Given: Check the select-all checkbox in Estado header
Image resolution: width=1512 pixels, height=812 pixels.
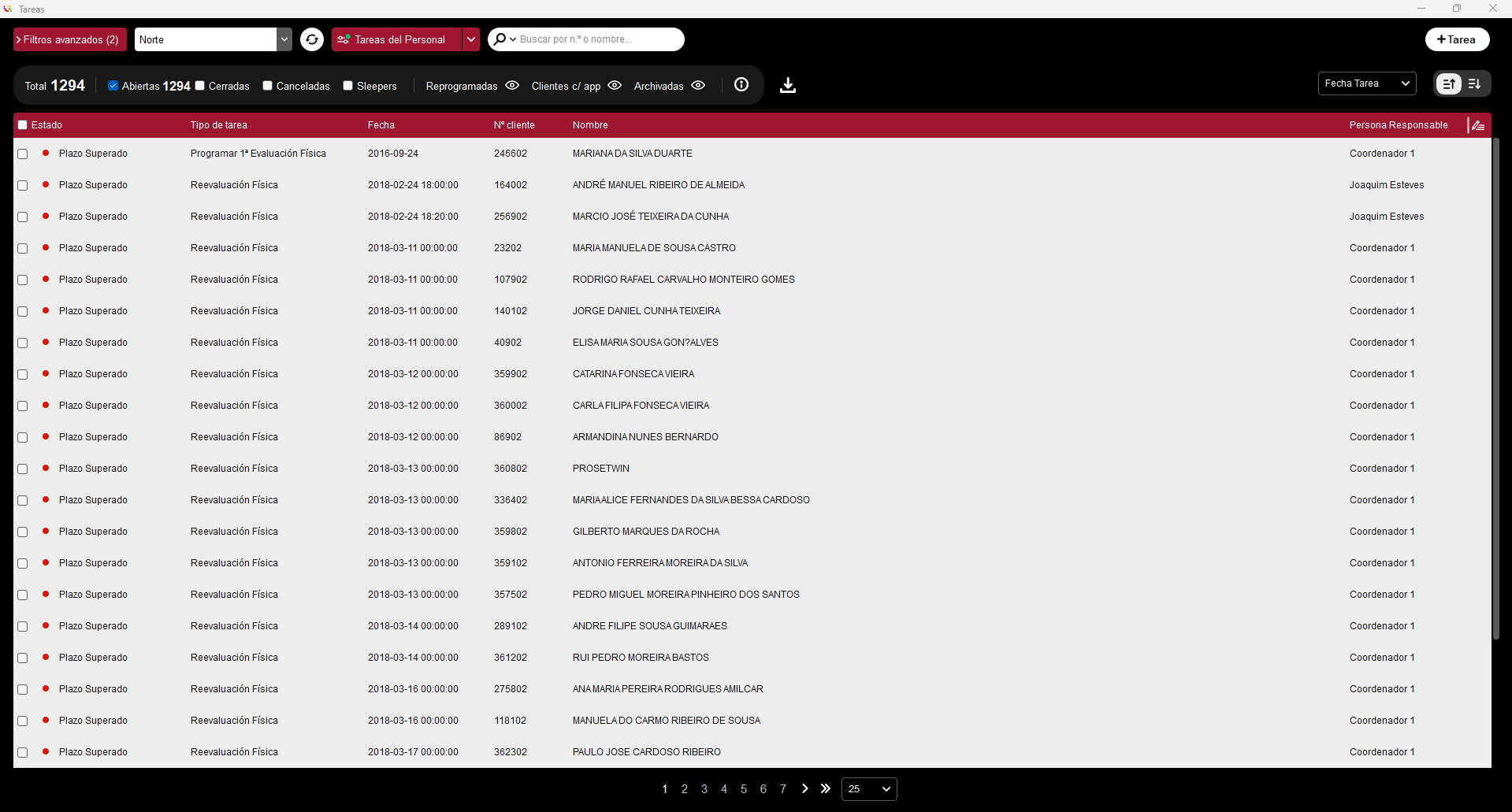Looking at the screenshot, I should [23, 125].
